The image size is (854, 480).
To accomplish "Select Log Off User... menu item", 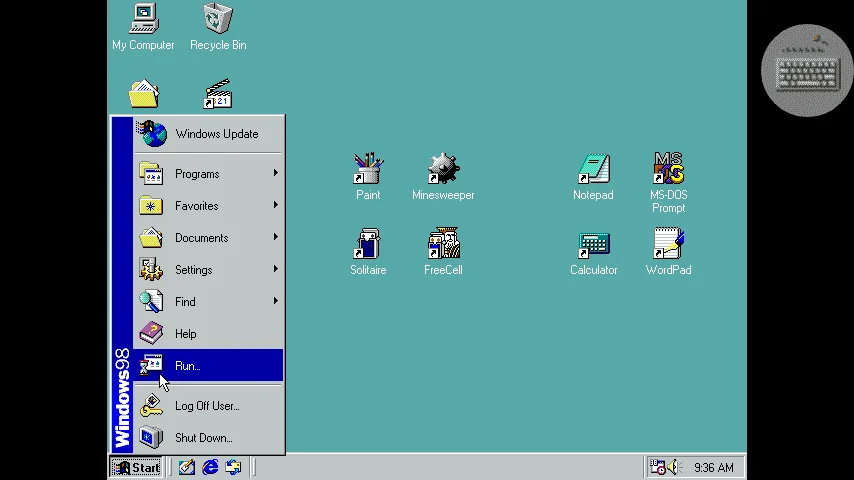I will (x=208, y=406).
